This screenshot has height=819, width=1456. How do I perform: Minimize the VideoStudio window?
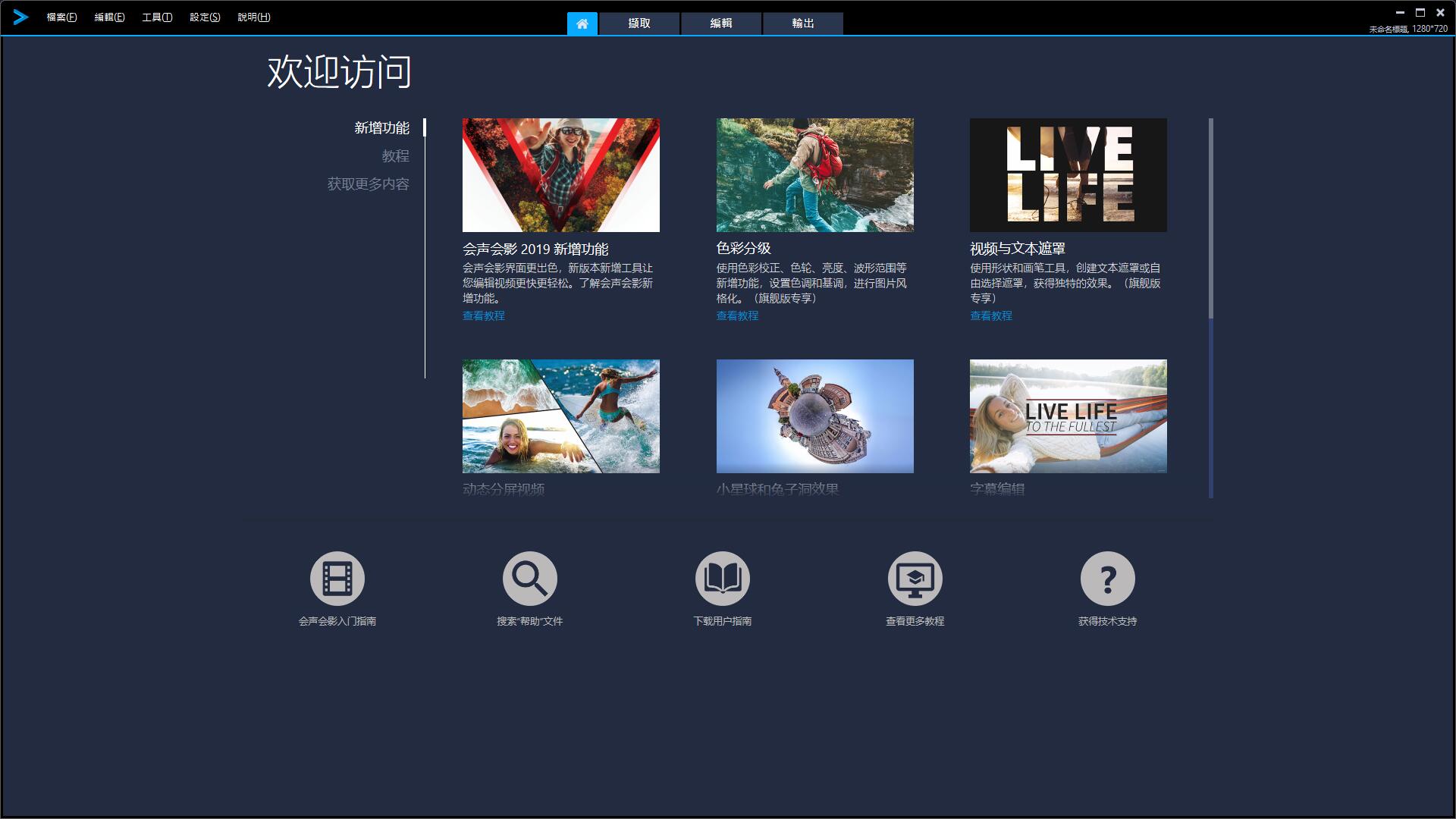pos(1400,12)
